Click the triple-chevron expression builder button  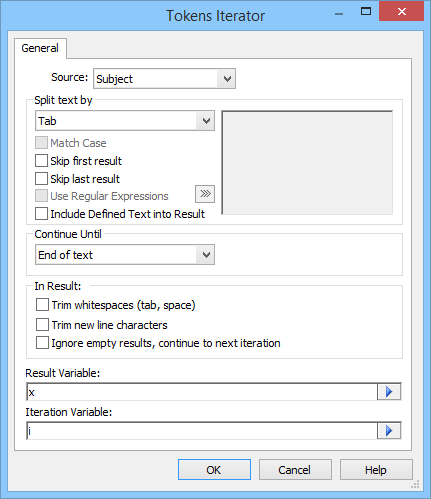tap(205, 194)
